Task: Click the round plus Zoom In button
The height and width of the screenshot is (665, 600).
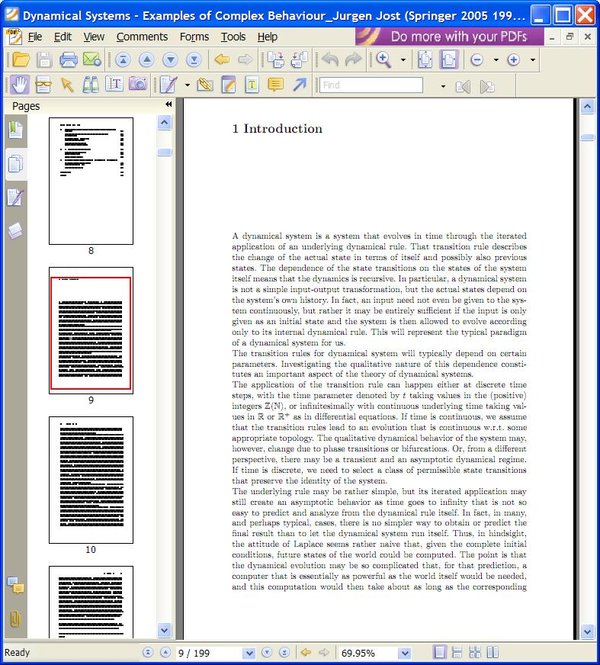Action: point(513,60)
